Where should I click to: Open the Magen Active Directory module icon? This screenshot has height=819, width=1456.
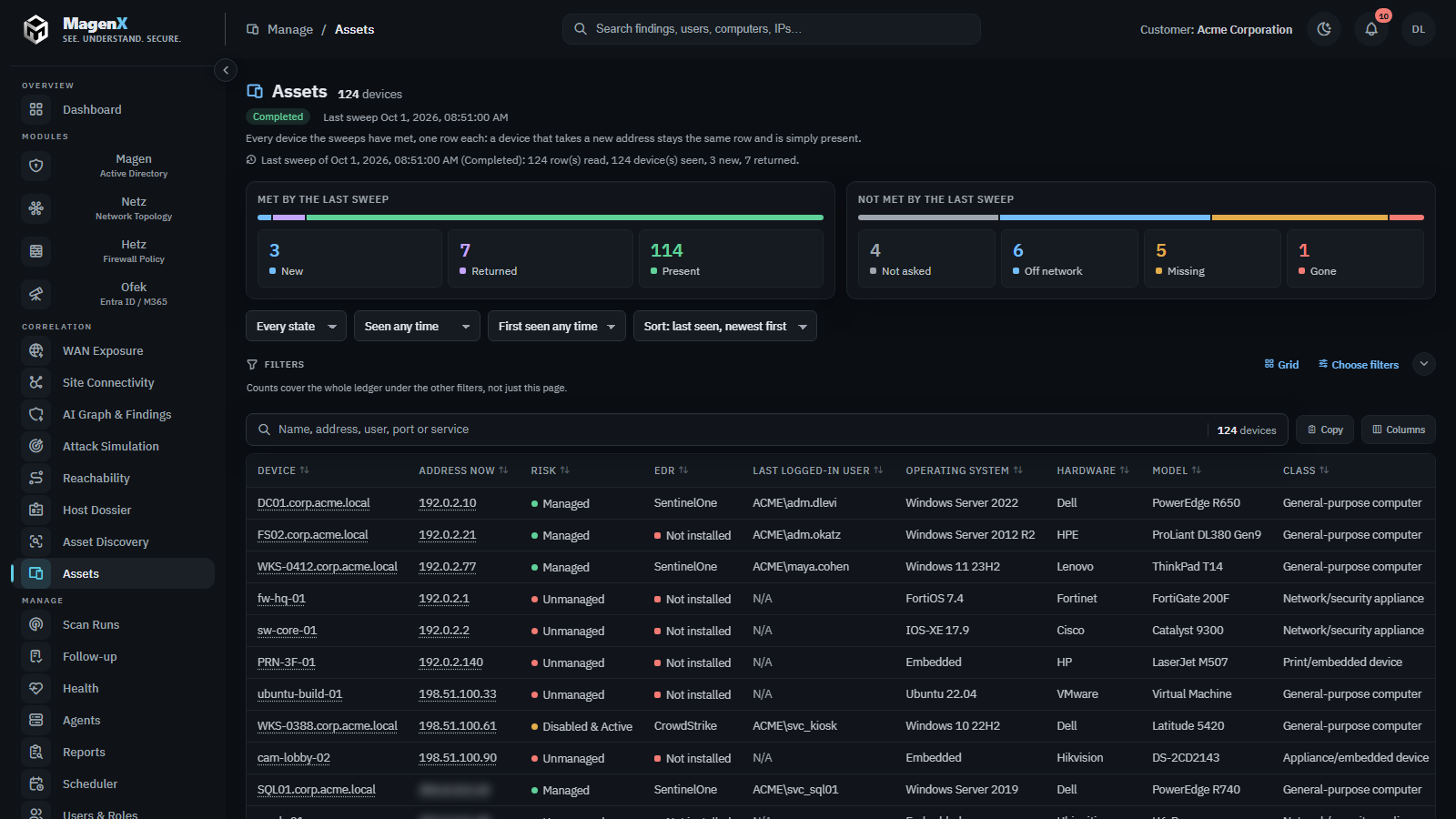(36, 166)
